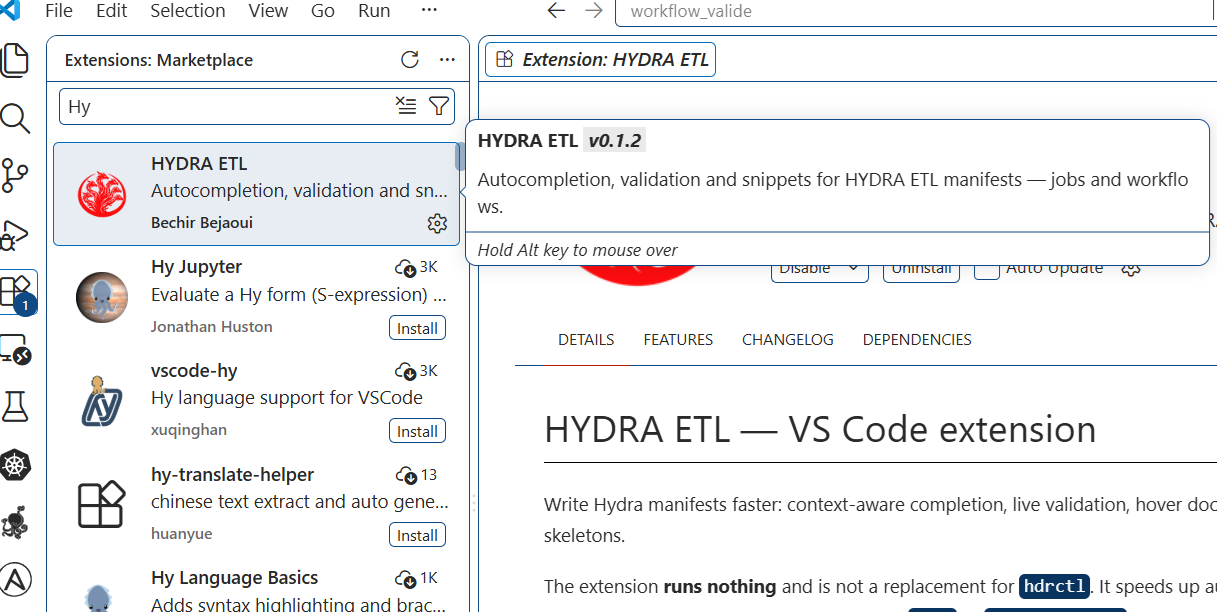Toggle the Auto Update checkbox

[987, 270]
